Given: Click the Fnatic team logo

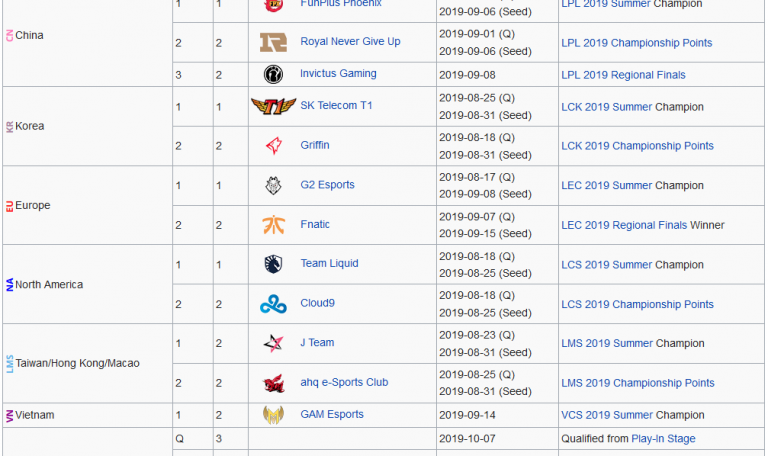Looking at the screenshot, I should (273, 225).
